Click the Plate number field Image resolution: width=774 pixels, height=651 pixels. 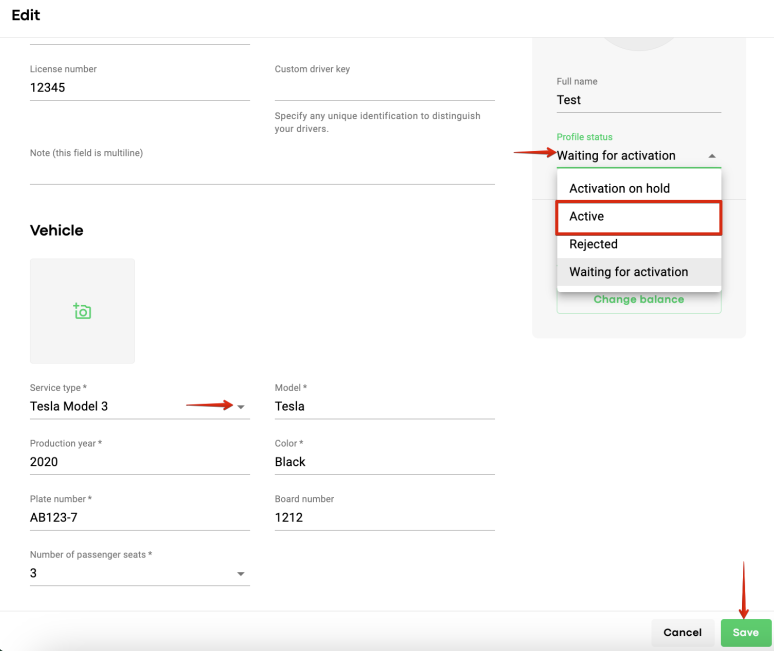pyautogui.click(x=140, y=518)
